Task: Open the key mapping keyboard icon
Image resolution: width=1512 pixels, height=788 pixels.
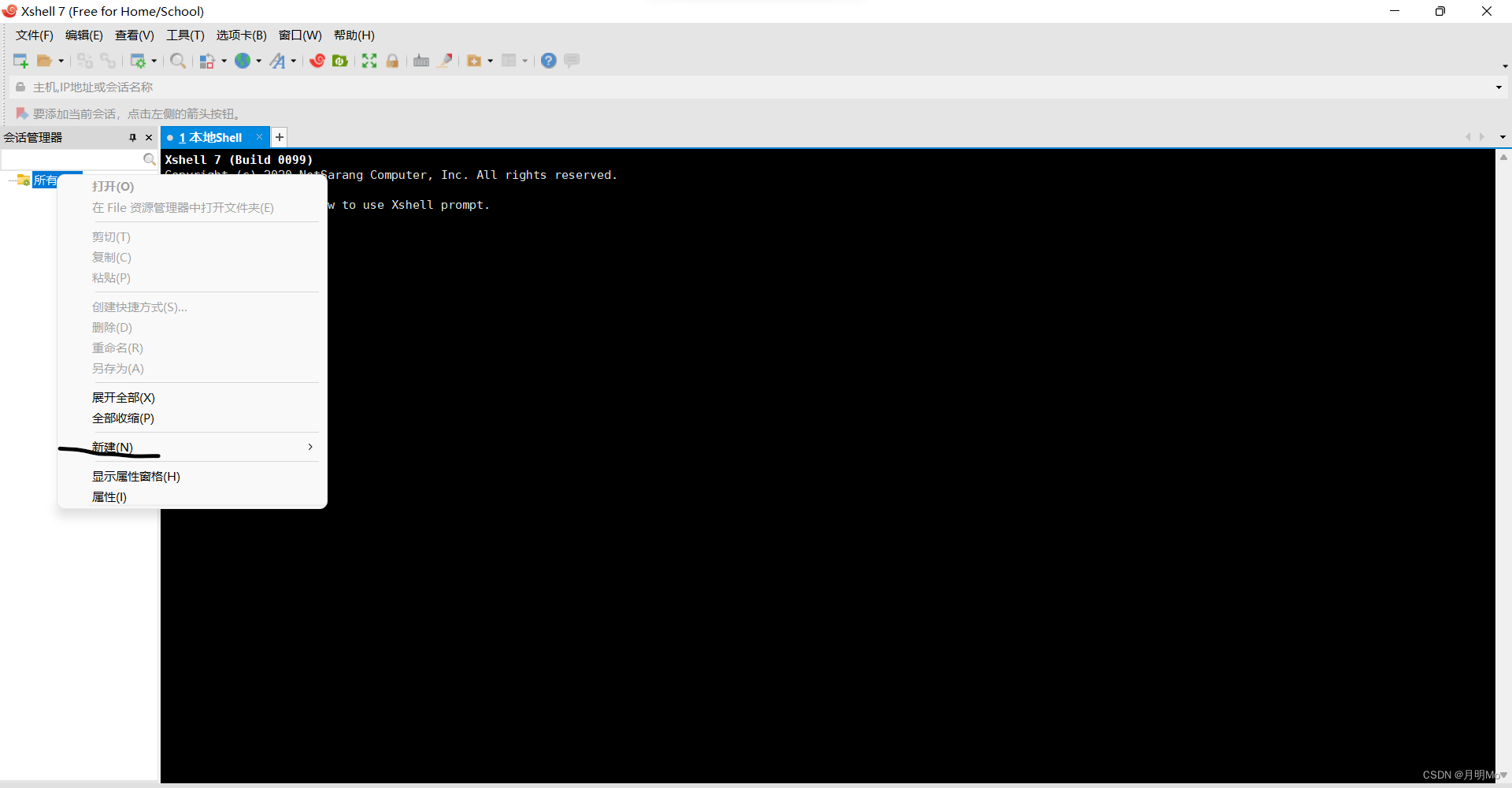Action: (x=421, y=61)
